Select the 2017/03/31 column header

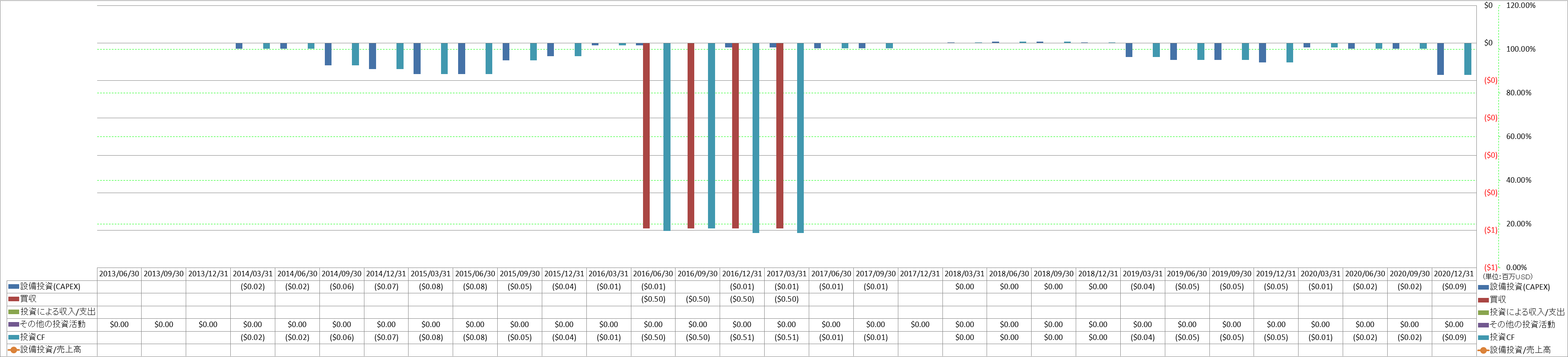point(786,274)
